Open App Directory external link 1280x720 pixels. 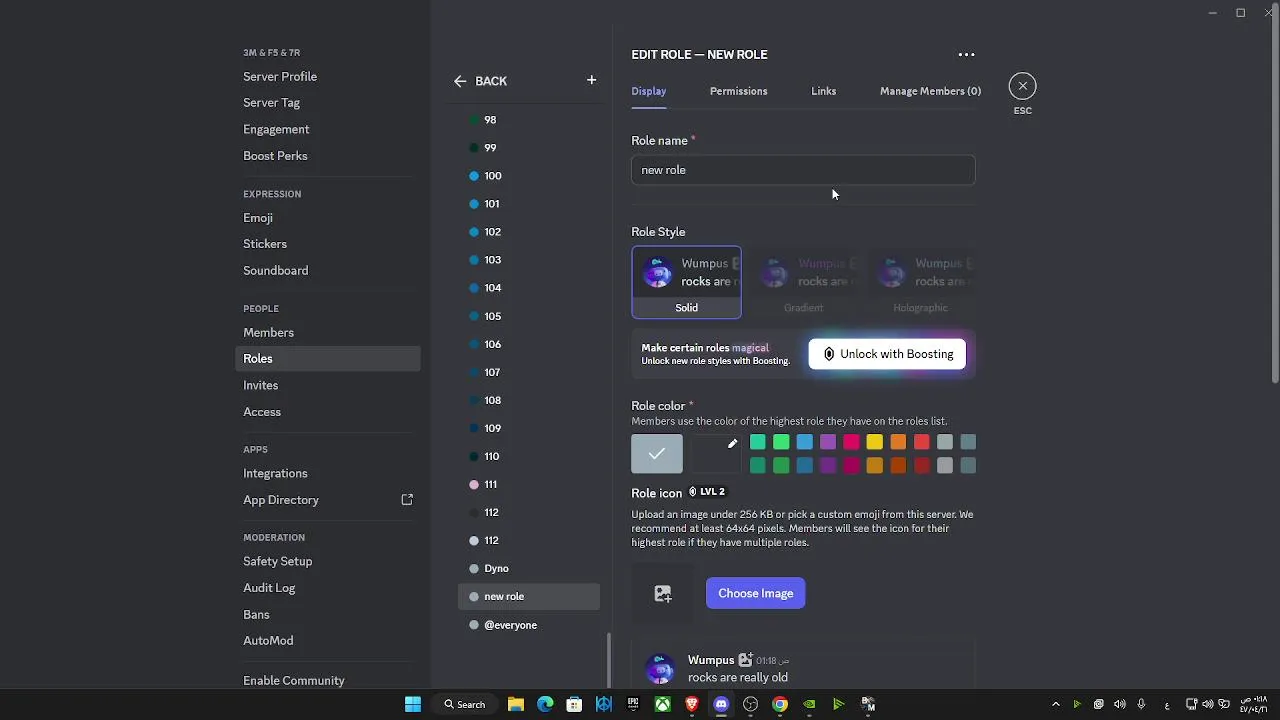328,500
